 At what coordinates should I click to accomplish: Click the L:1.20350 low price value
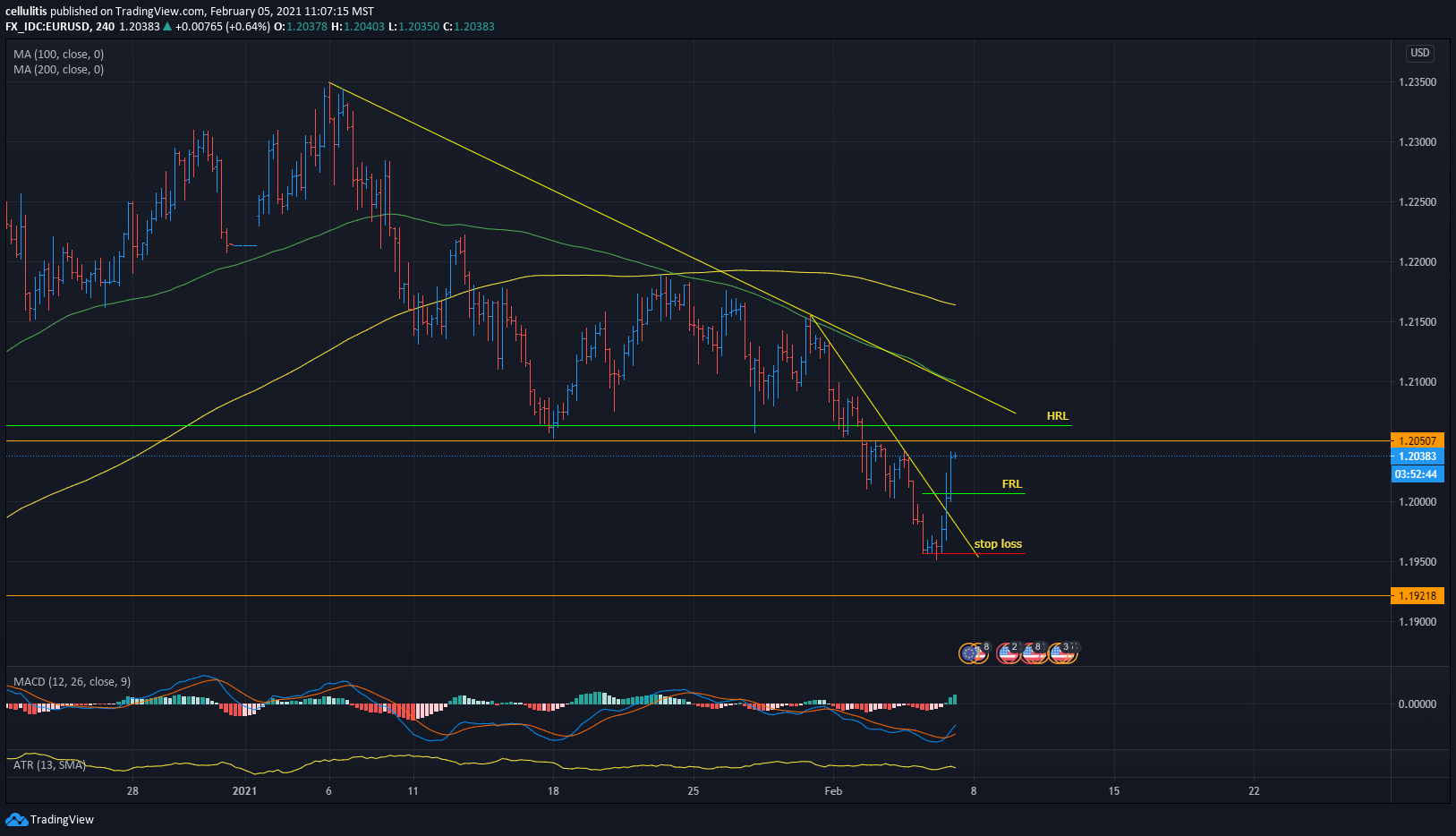[413, 27]
